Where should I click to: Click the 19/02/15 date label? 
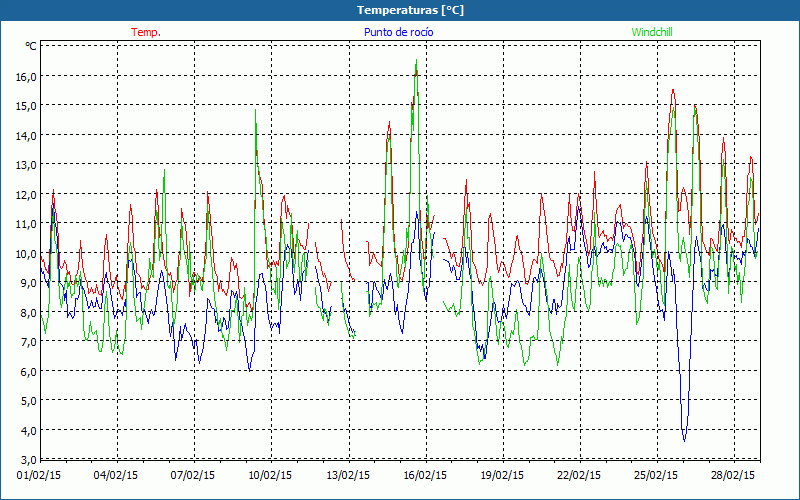(502, 475)
